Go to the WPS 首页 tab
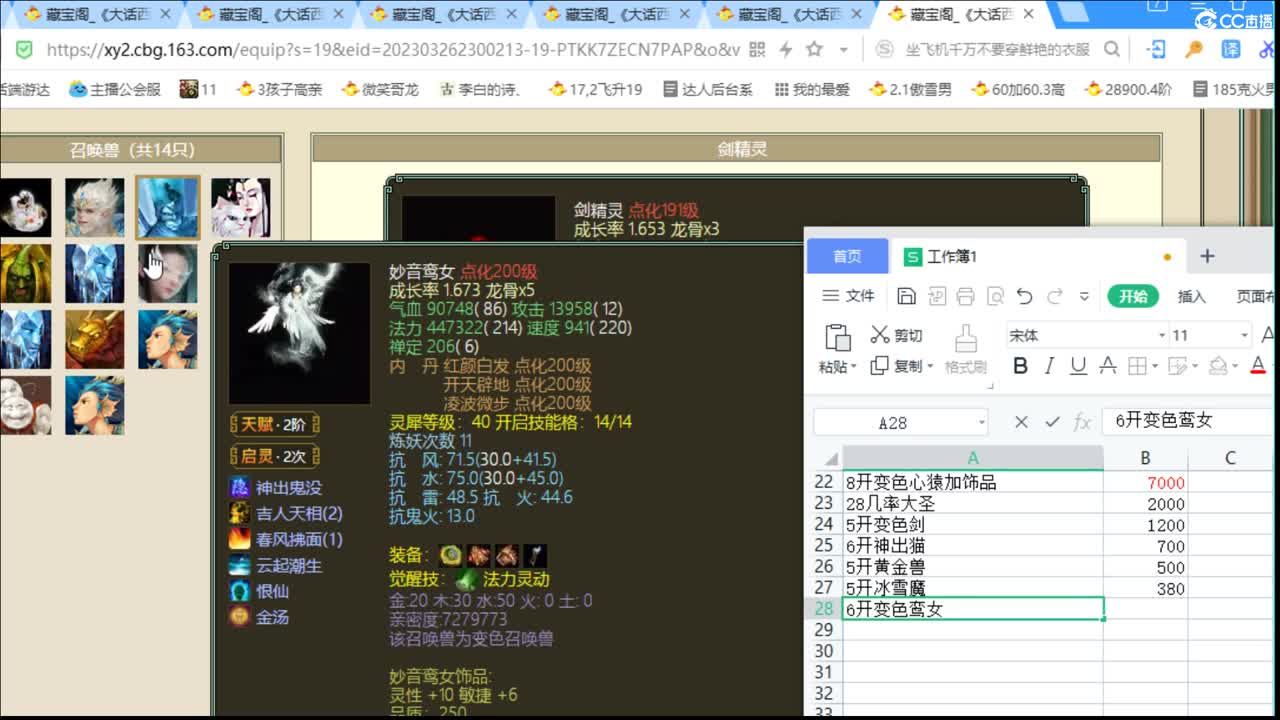 click(847, 256)
